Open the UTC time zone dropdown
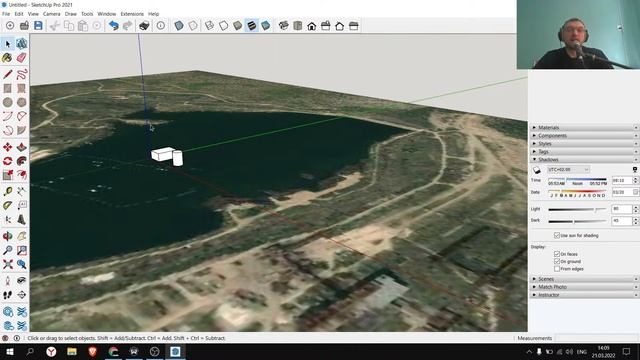 pyautogui.click(x=568, y=169)
